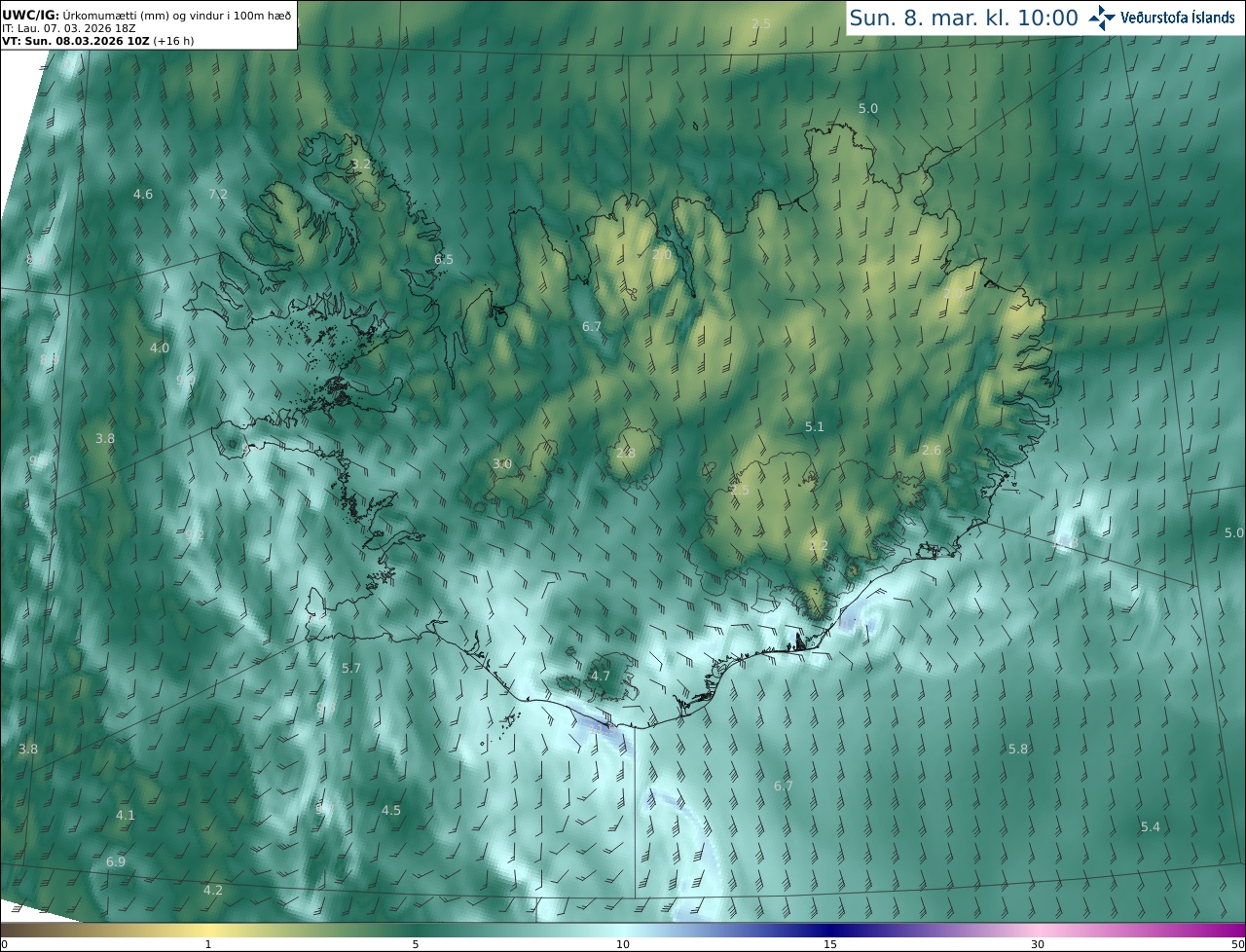Screen dimensions: 1246x952
Task: Click the 6.5 precipitation value on the map
Action: (444, 259)
